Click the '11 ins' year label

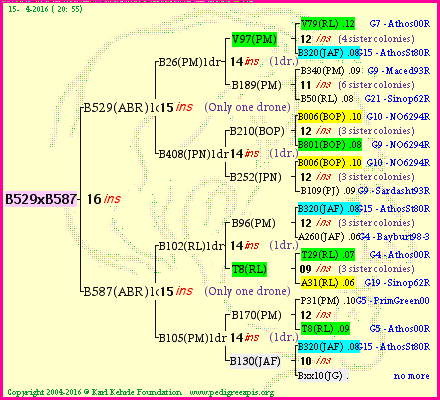point(315,85)
